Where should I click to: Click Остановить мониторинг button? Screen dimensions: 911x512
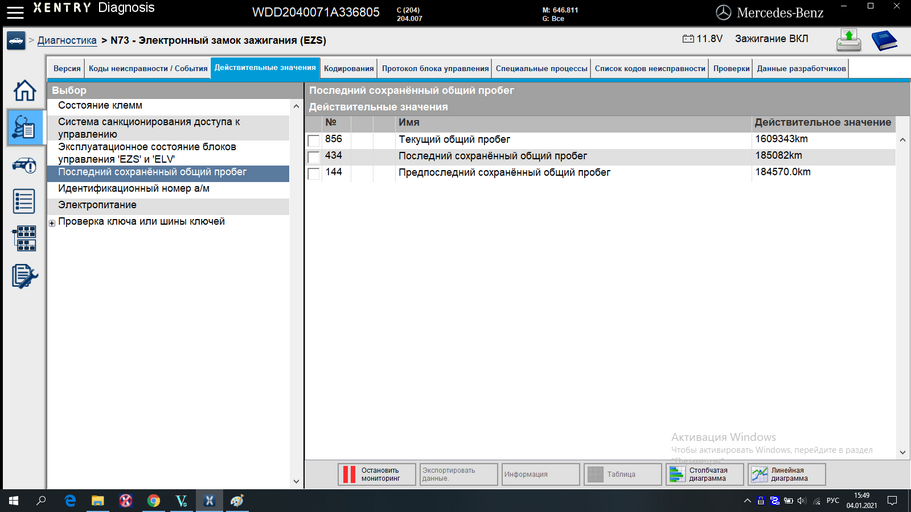376,474
